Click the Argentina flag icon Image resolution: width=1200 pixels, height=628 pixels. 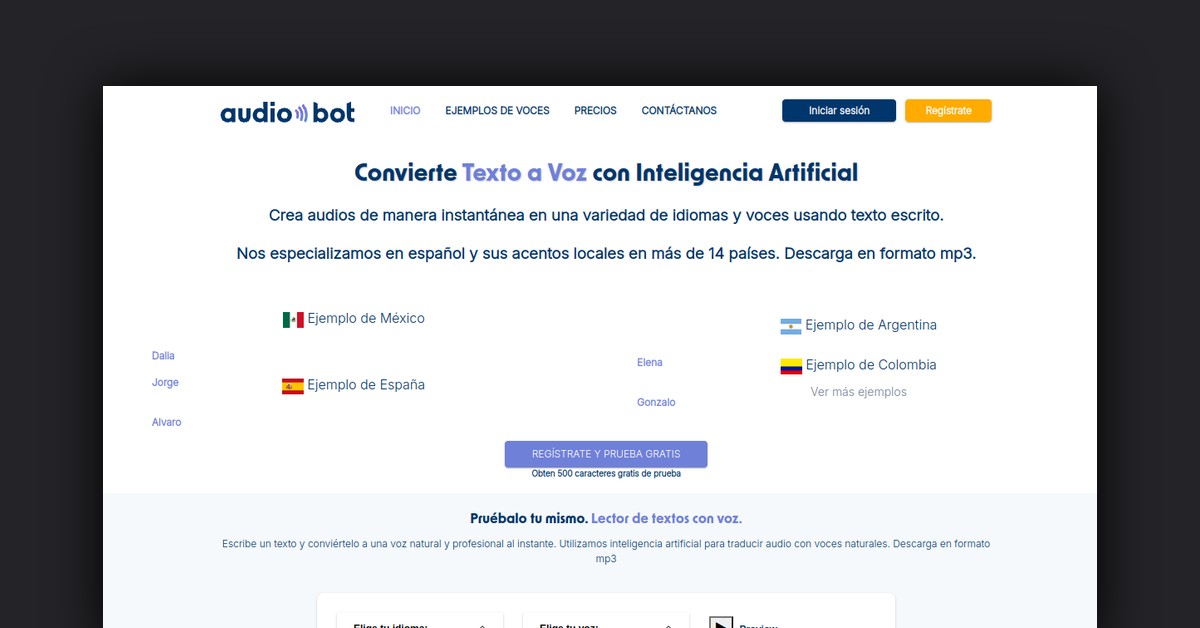[790, 325]
